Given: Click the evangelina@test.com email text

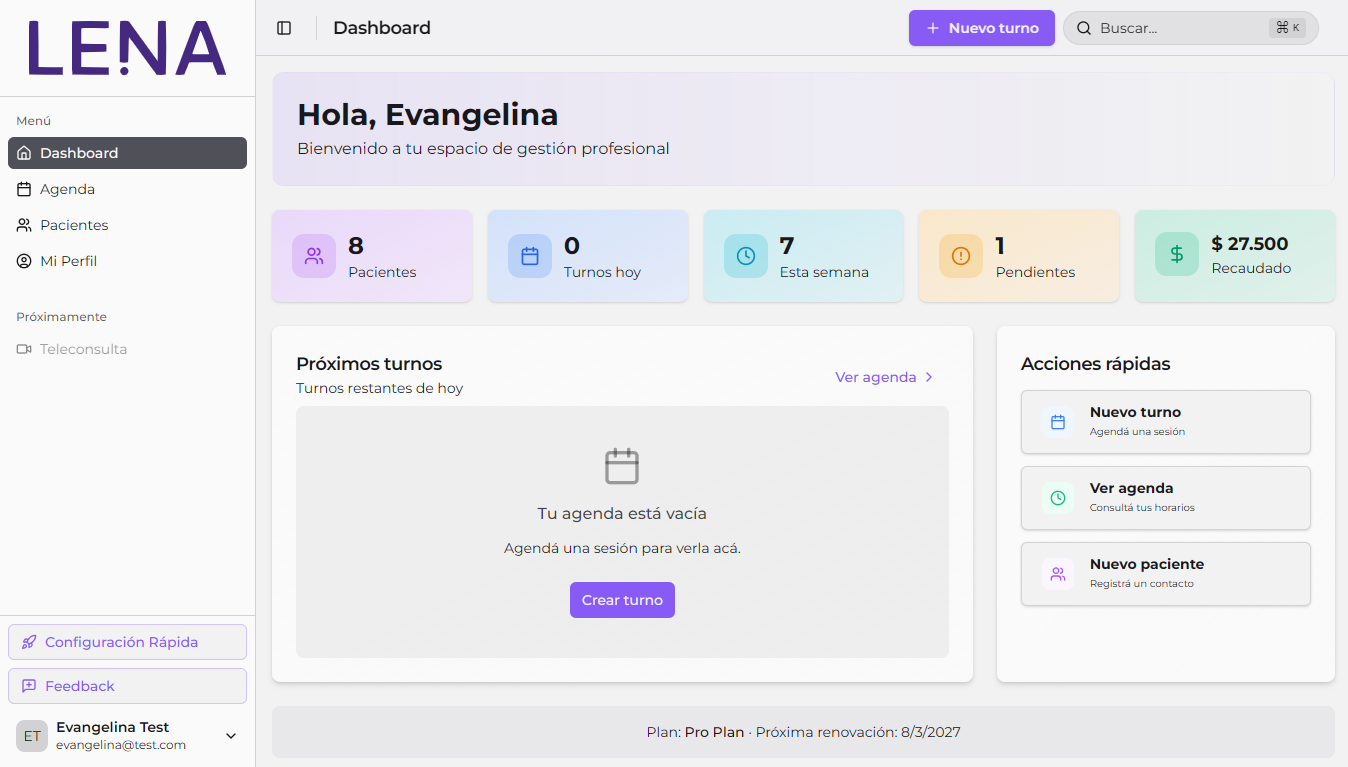Looking at the screenshot, I should point(121,745).
